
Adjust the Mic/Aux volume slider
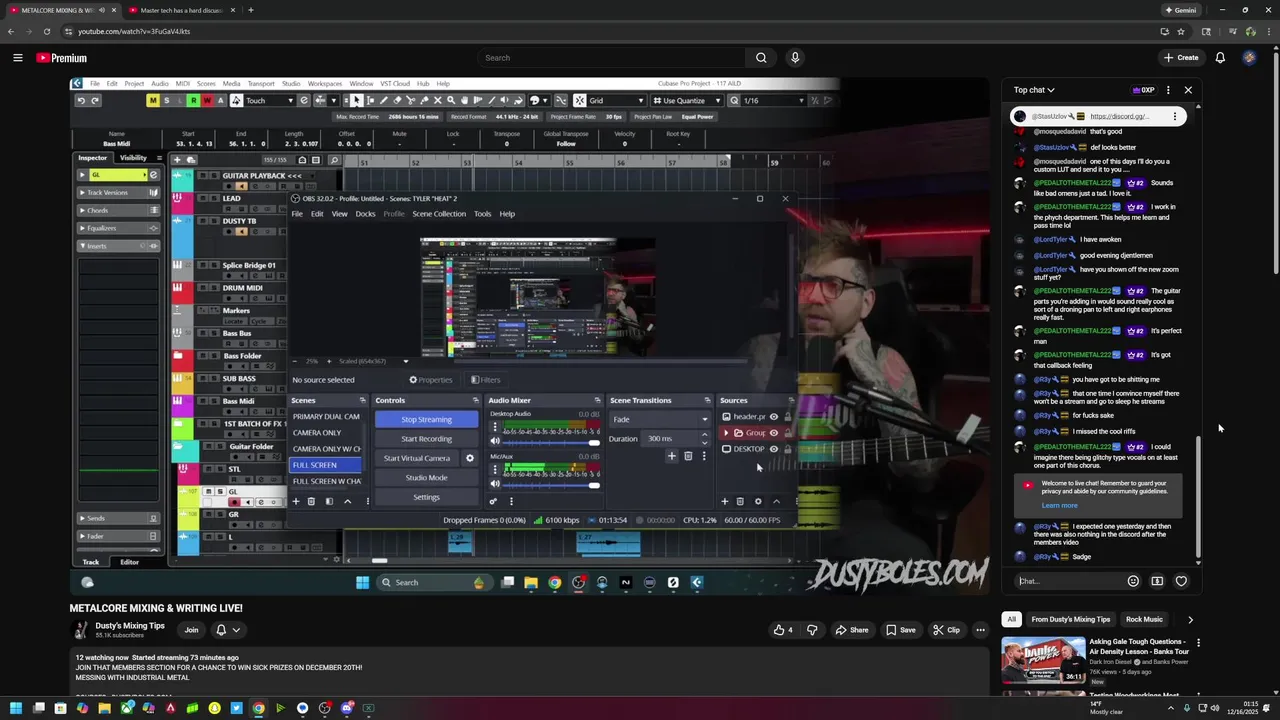click(552, 485)
